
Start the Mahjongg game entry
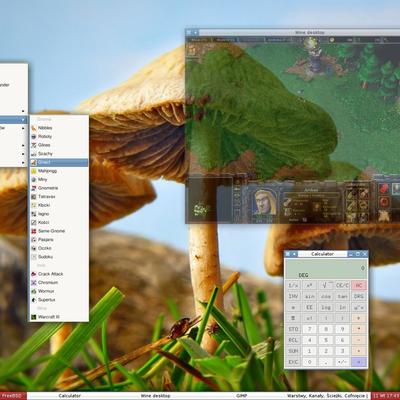pos(59,171)
